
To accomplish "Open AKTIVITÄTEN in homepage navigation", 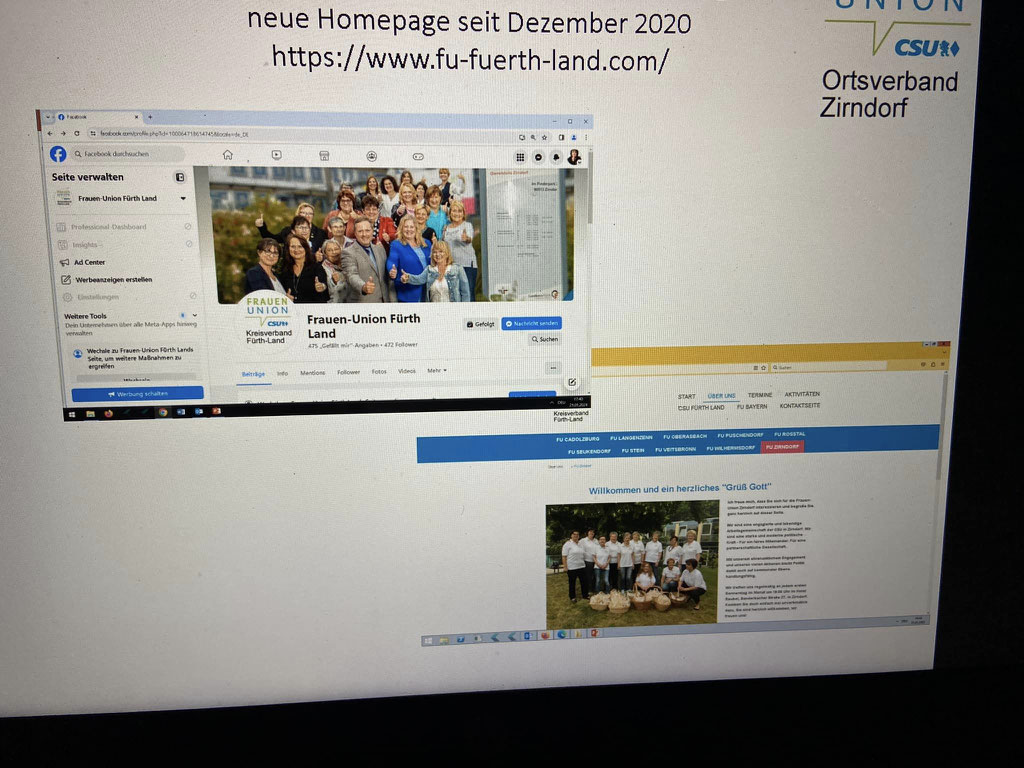I will point(802,394).
